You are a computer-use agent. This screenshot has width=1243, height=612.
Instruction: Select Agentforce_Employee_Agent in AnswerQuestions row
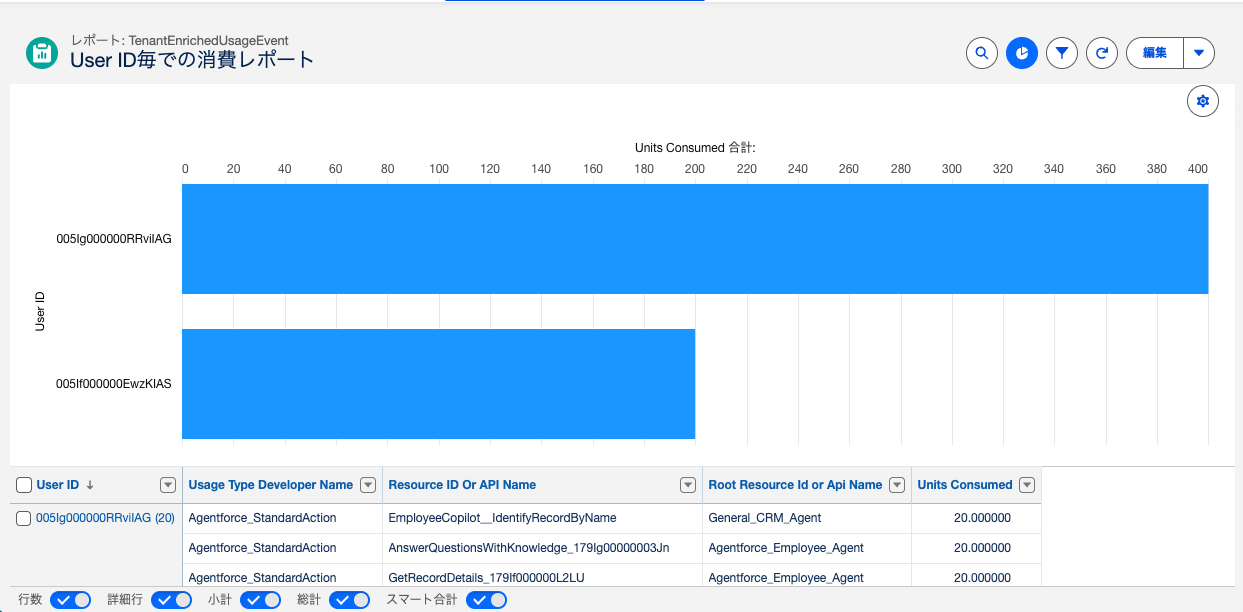(x=807, y=548)
